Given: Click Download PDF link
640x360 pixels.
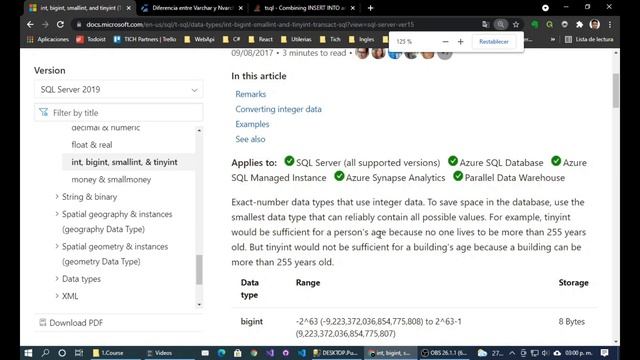Looking at the screenshot, I should coord(71,323).
